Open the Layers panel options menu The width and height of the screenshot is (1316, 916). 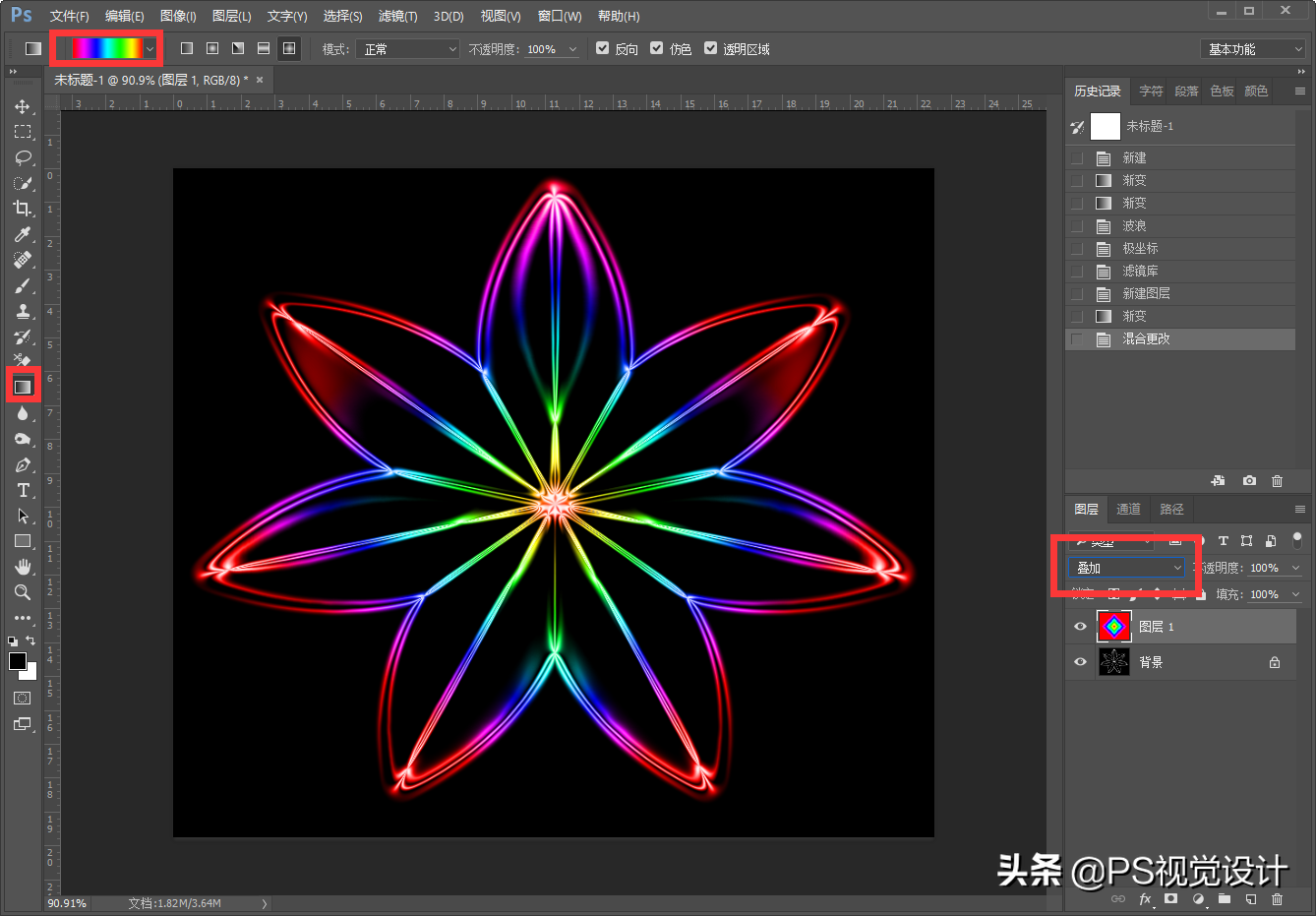coord(1299,510)
